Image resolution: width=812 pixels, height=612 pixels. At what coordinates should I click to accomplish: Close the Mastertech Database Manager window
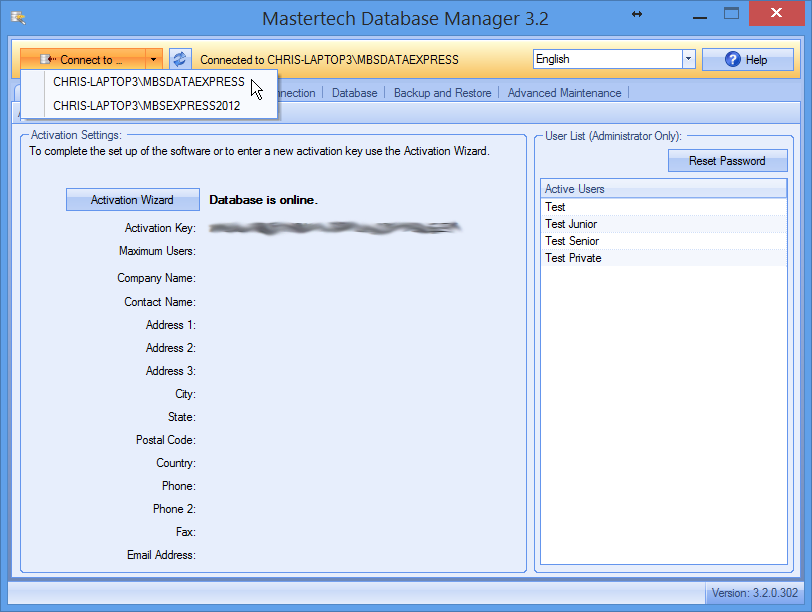(776, 13)
